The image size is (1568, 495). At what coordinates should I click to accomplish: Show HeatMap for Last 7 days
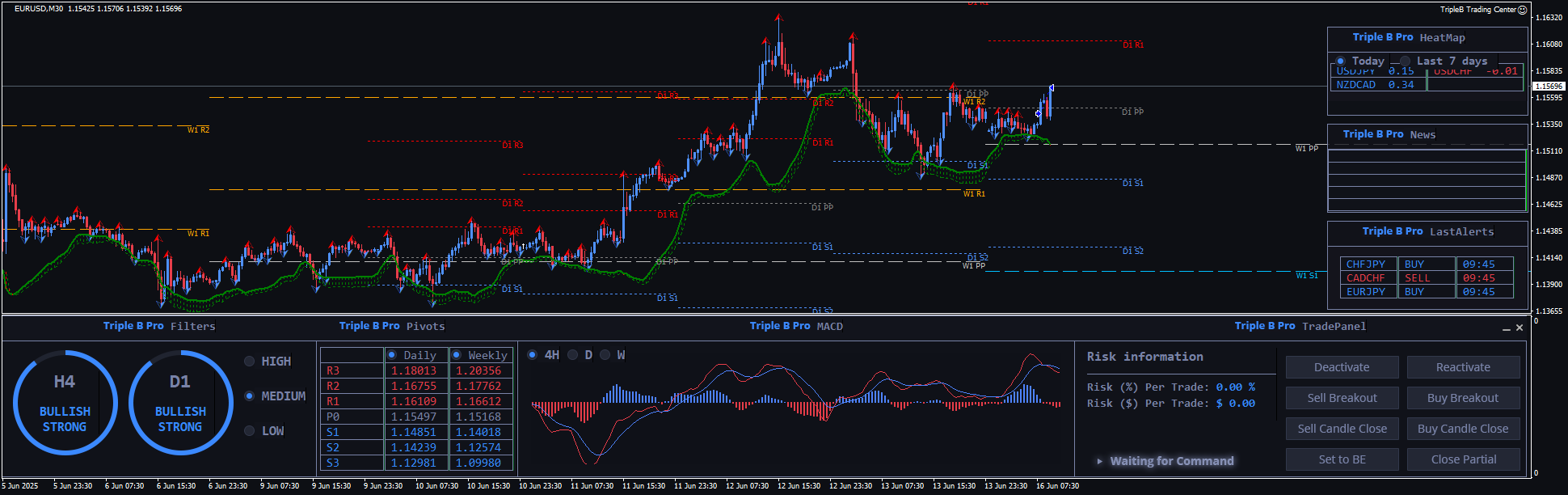point(1406,61)
